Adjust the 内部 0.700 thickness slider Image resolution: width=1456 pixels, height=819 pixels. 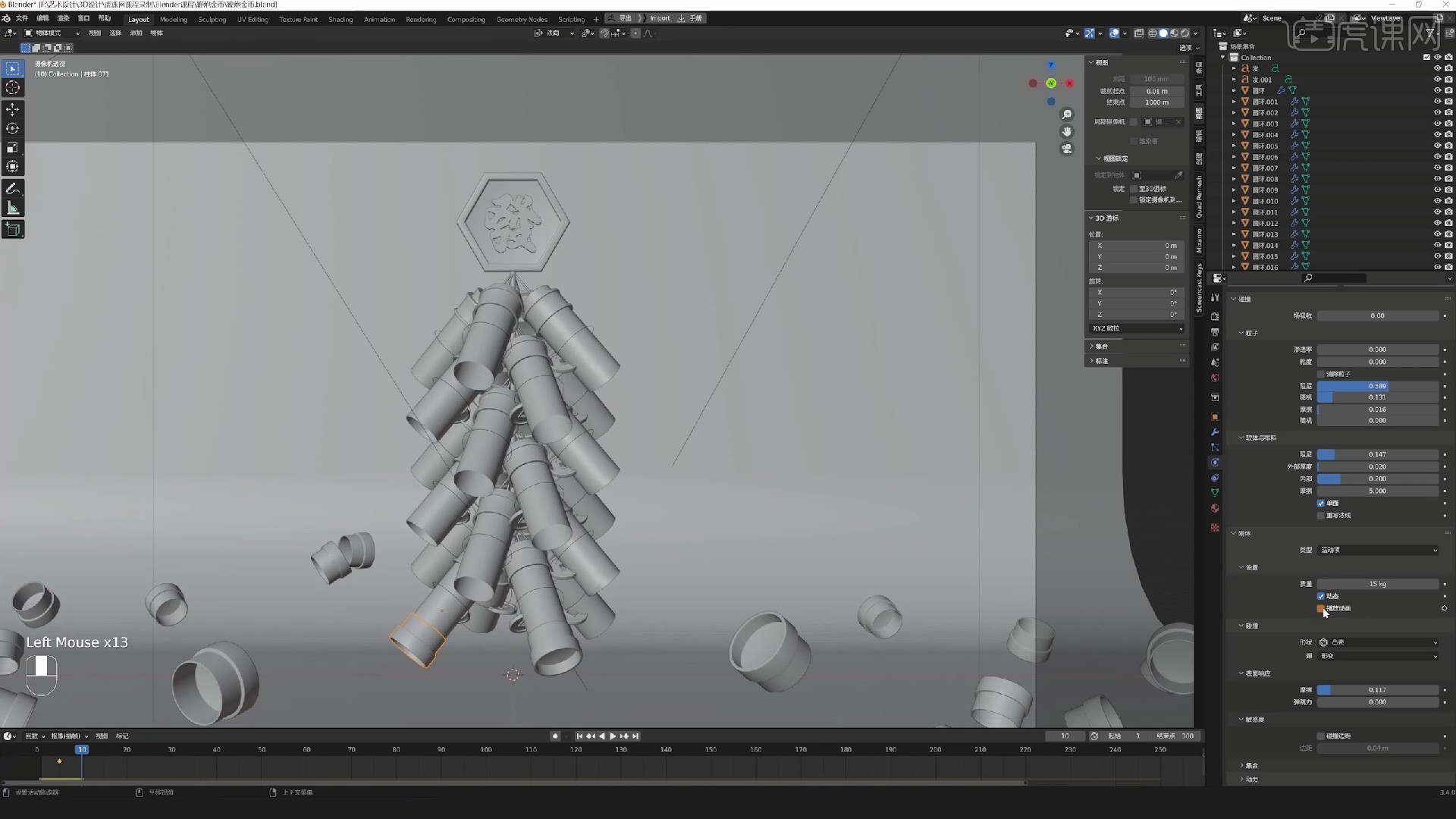pyautogui.click(x=1378, y=479)
